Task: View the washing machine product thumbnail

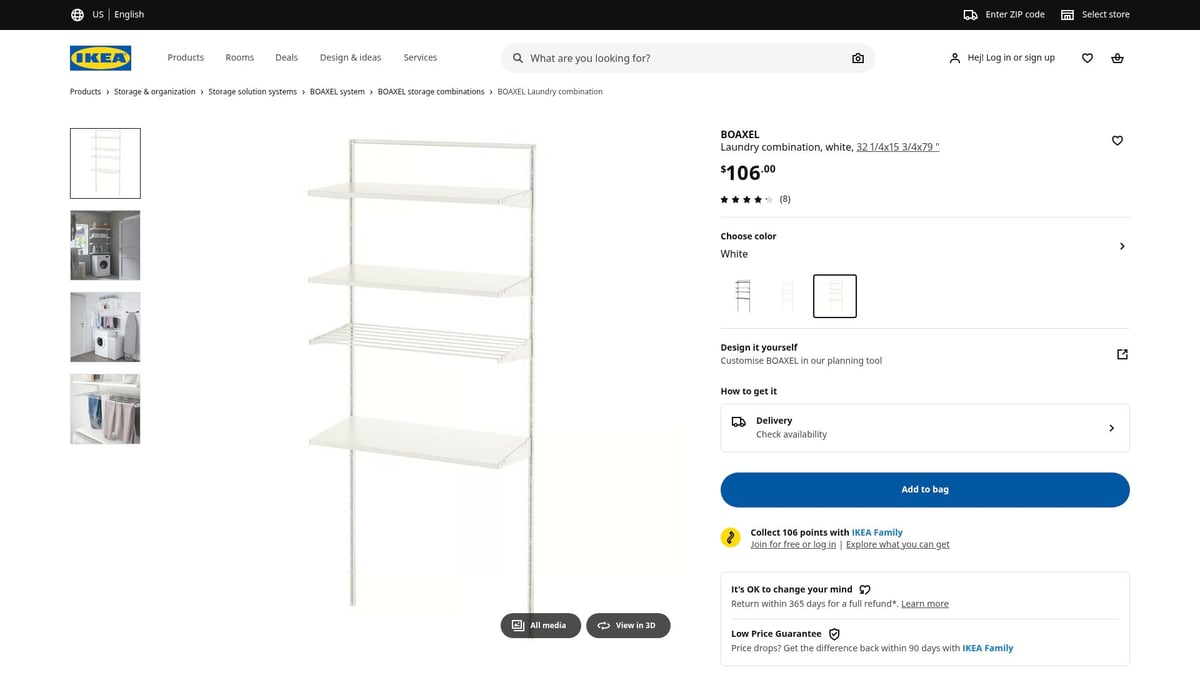Action: tap(104, 245)
